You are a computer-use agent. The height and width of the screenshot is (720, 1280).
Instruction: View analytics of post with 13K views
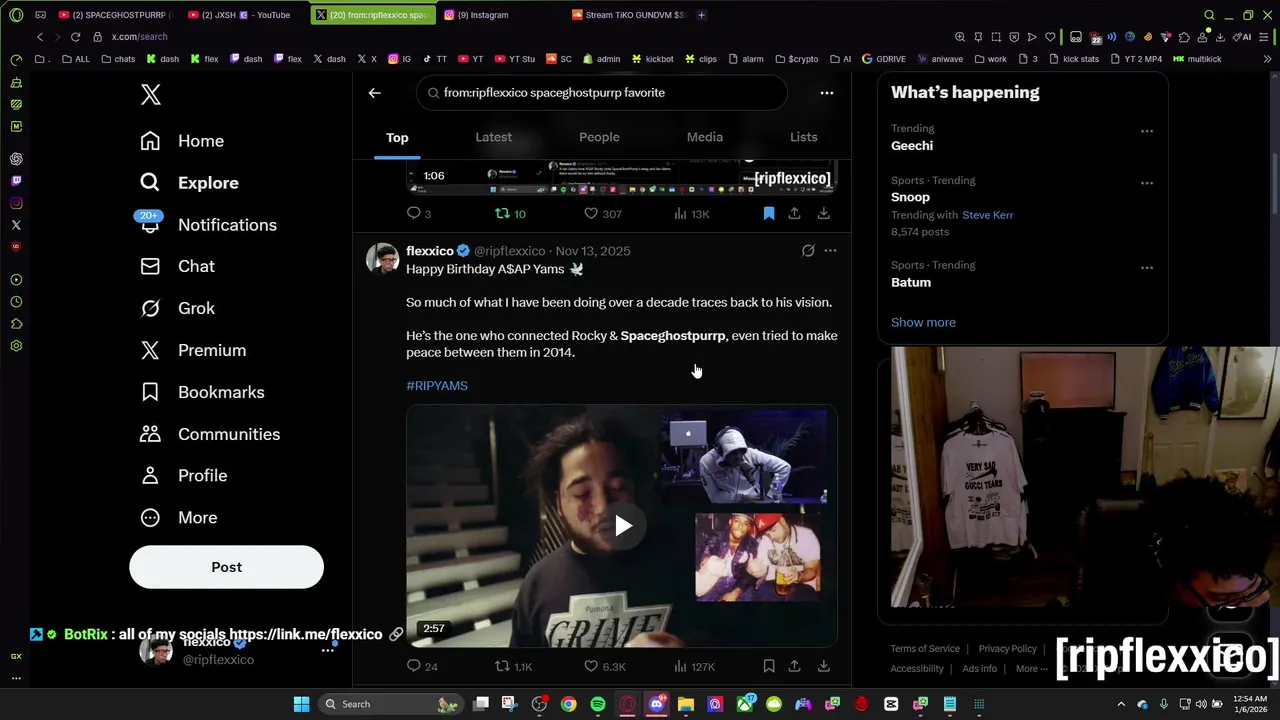pyautogui.click(x=691, y=213)
